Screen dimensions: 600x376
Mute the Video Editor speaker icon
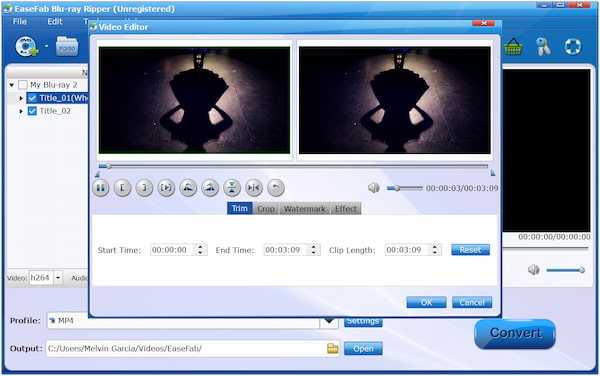(x=374, y=188)
